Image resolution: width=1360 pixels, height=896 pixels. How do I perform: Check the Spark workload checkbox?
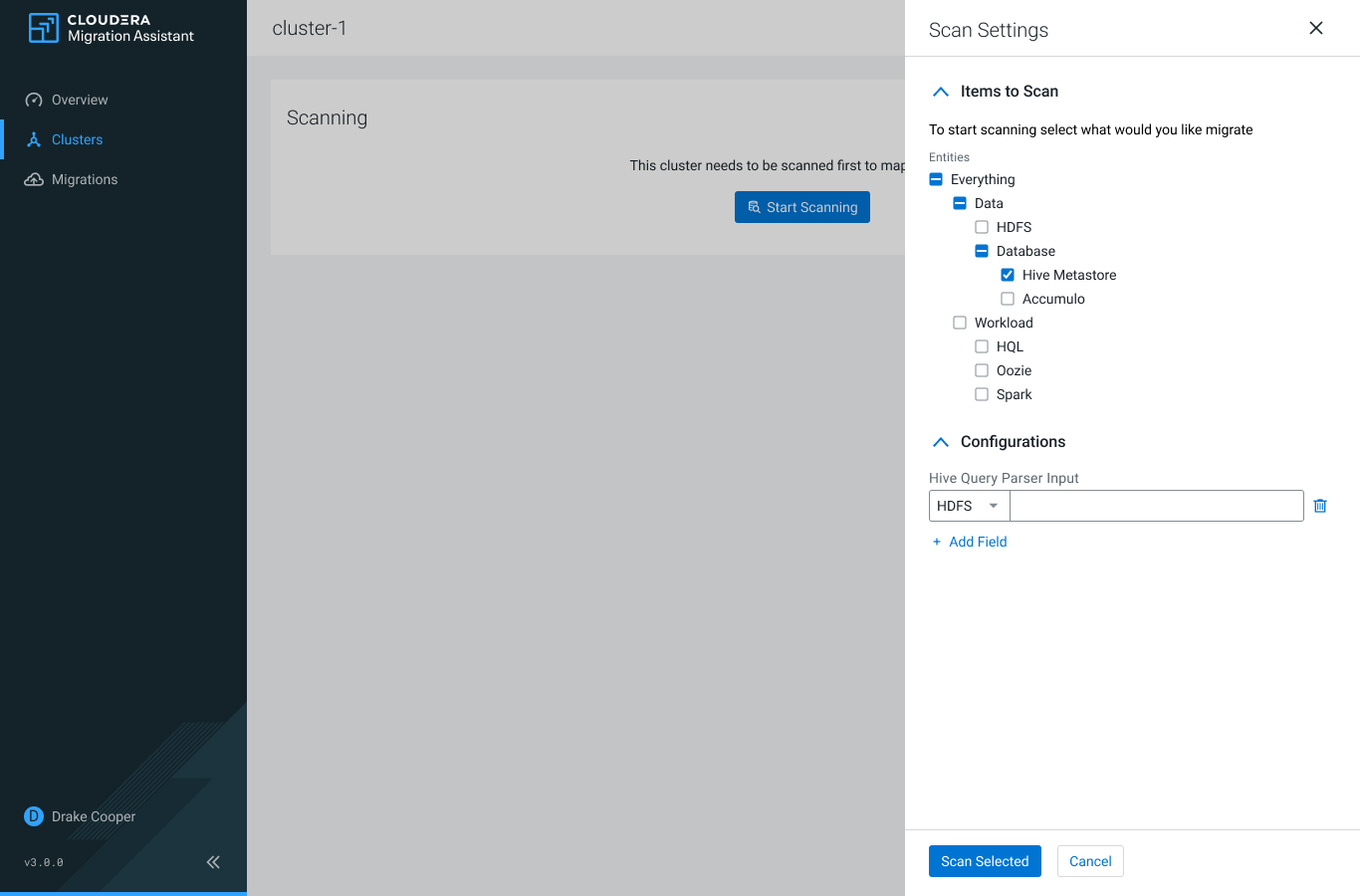(x=982, y=394)
